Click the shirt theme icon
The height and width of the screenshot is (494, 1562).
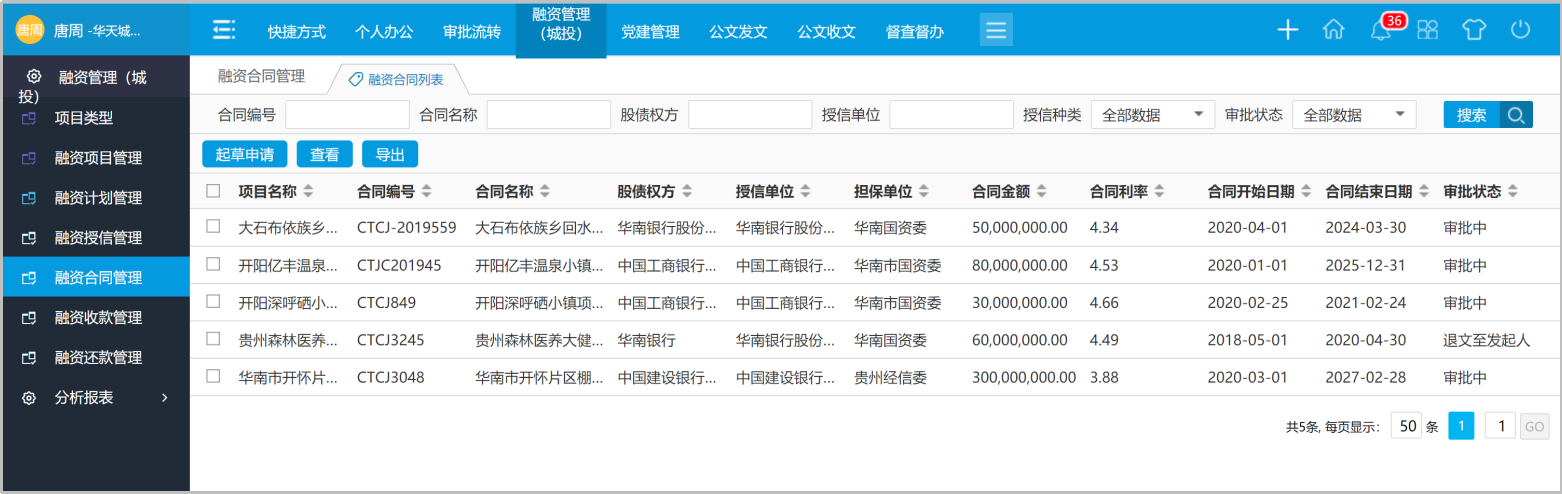pyautogui.click(x=1474, y=30)
